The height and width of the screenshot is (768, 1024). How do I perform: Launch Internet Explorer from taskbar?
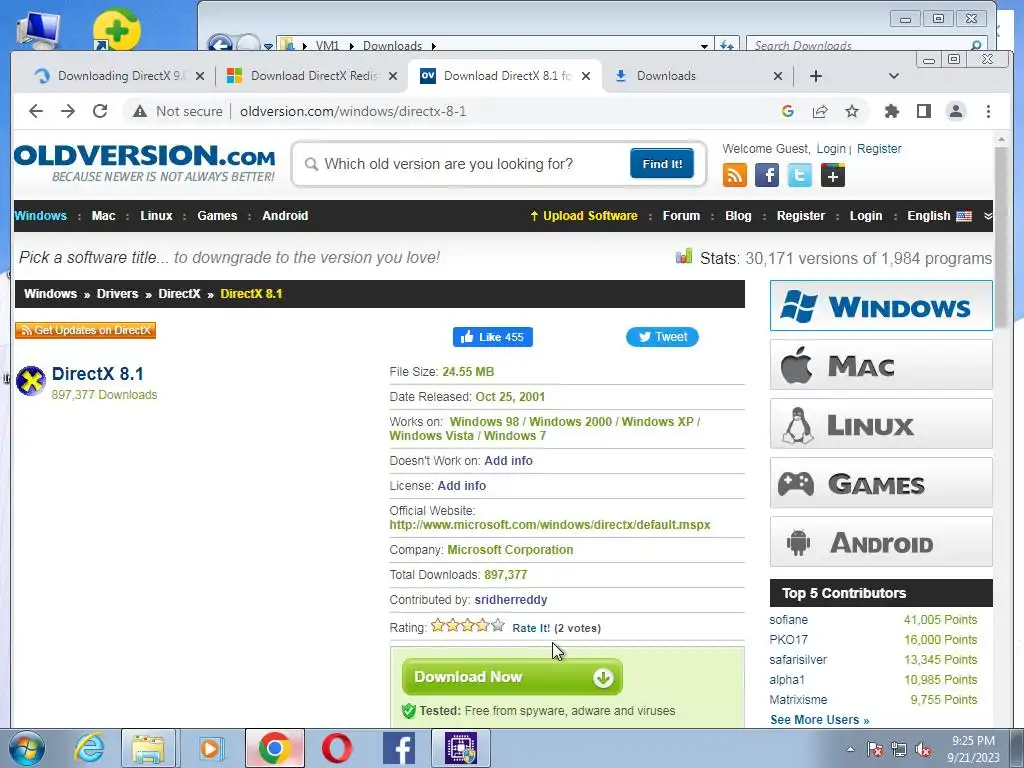[x=89, y=748]
